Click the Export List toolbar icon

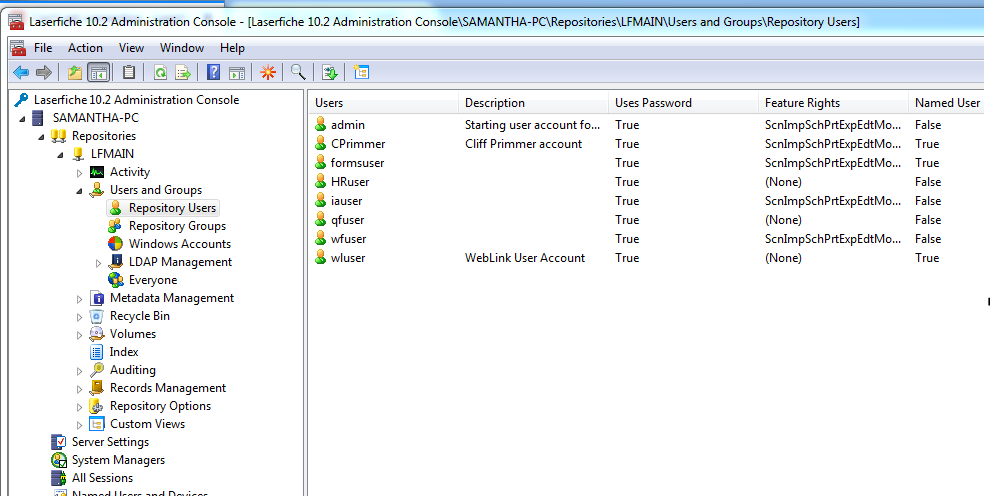point(183,73)
